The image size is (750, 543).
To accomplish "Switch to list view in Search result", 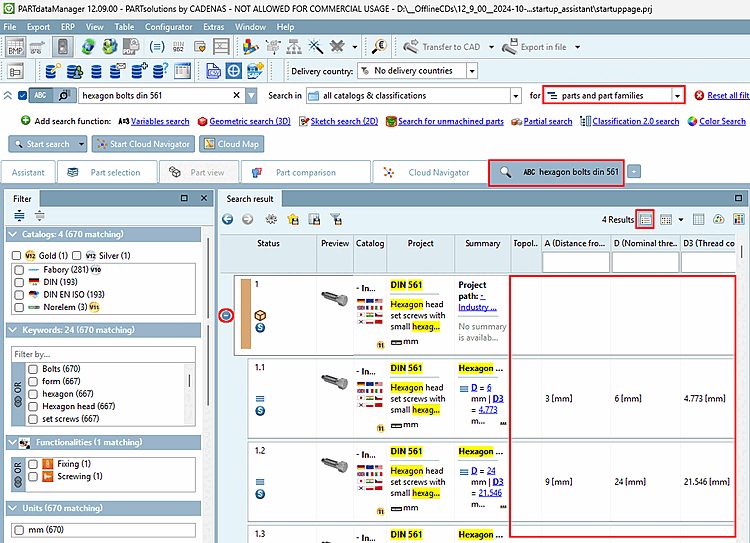I will pyautogui.click(x=646, y=220).
